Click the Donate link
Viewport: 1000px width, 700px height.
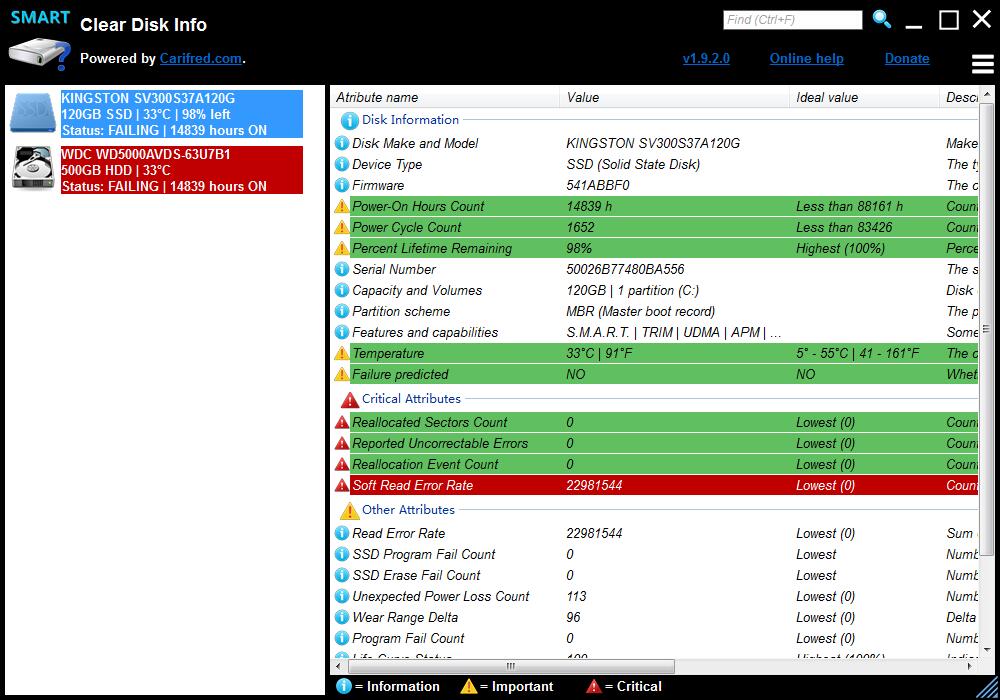(907, 58)
